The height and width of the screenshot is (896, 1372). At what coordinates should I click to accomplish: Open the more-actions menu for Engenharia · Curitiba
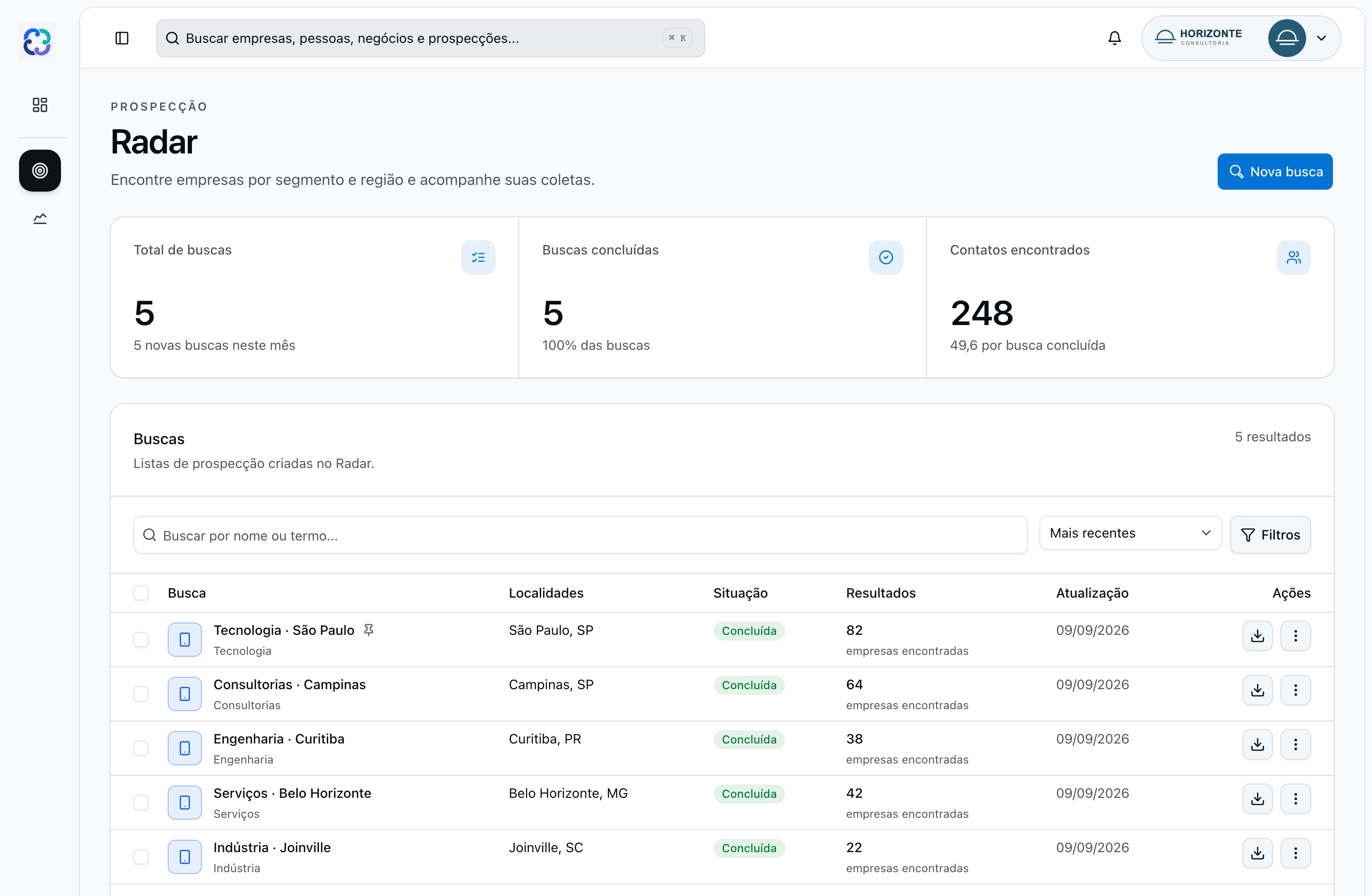[1295, 744]
